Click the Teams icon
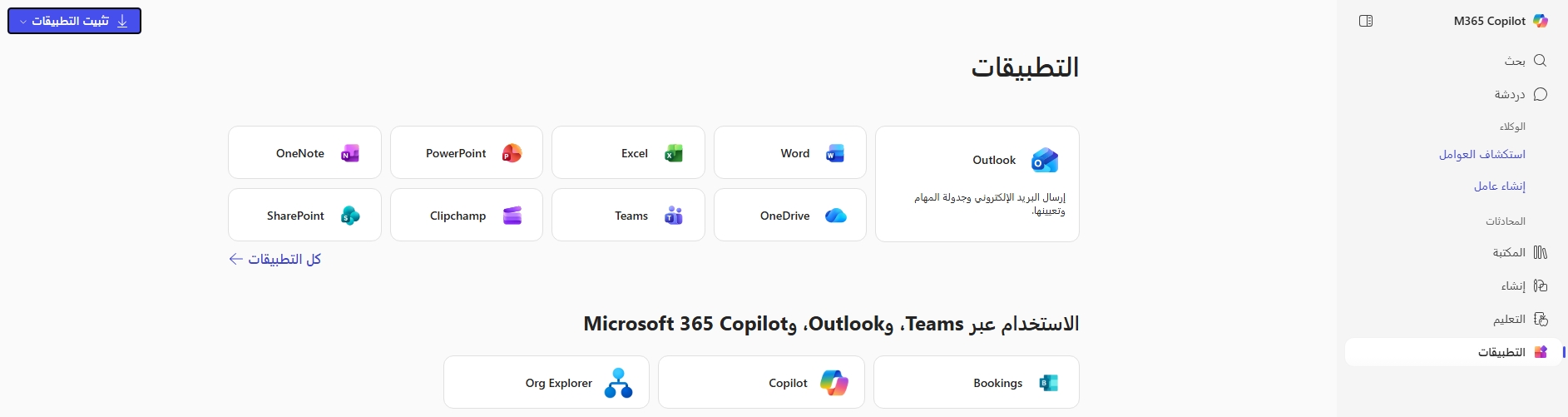1568x417 pixels. click(x=674, y=216)
